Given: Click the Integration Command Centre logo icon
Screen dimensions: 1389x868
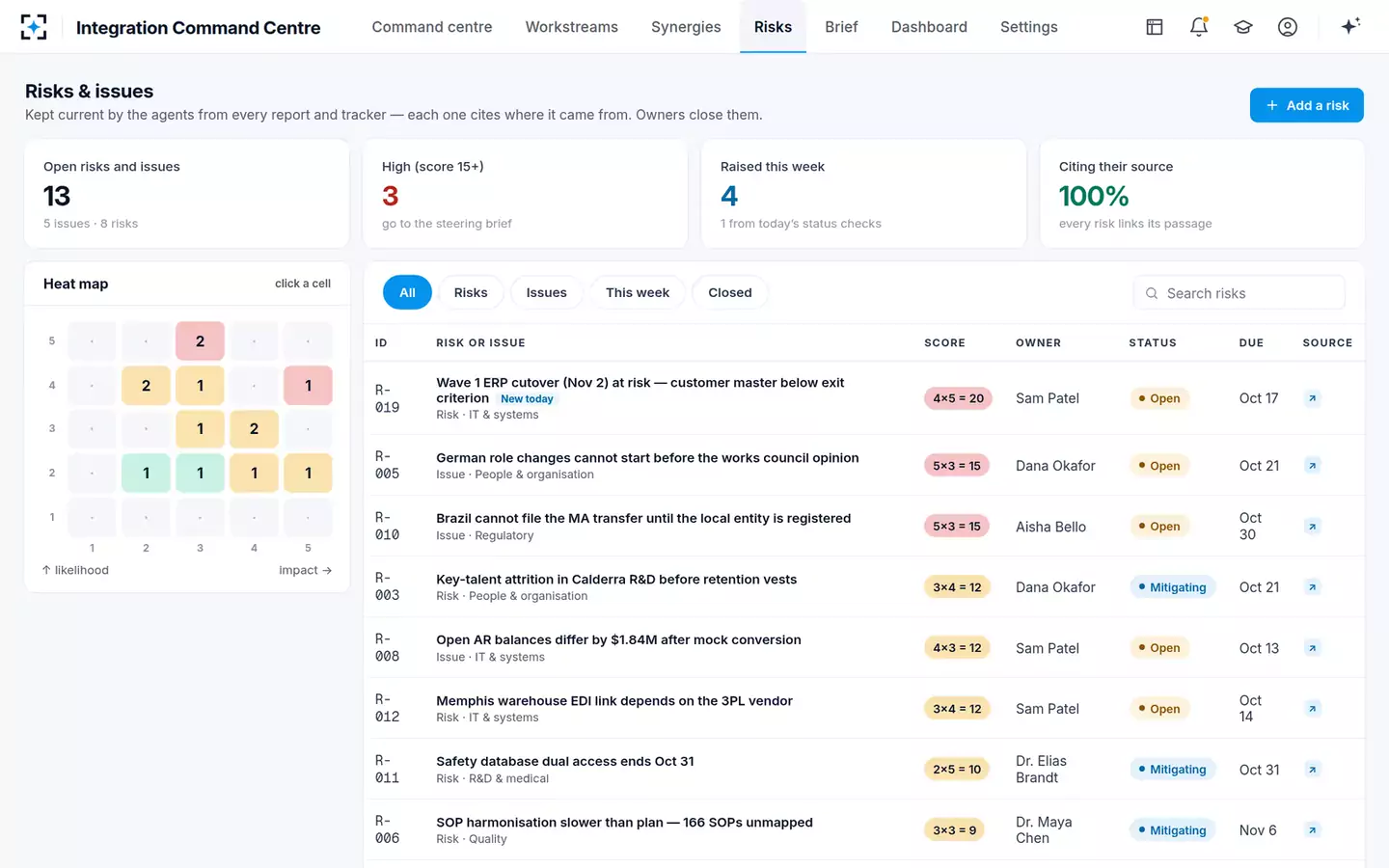Looking at the screenshot, I should coord(34,27).
